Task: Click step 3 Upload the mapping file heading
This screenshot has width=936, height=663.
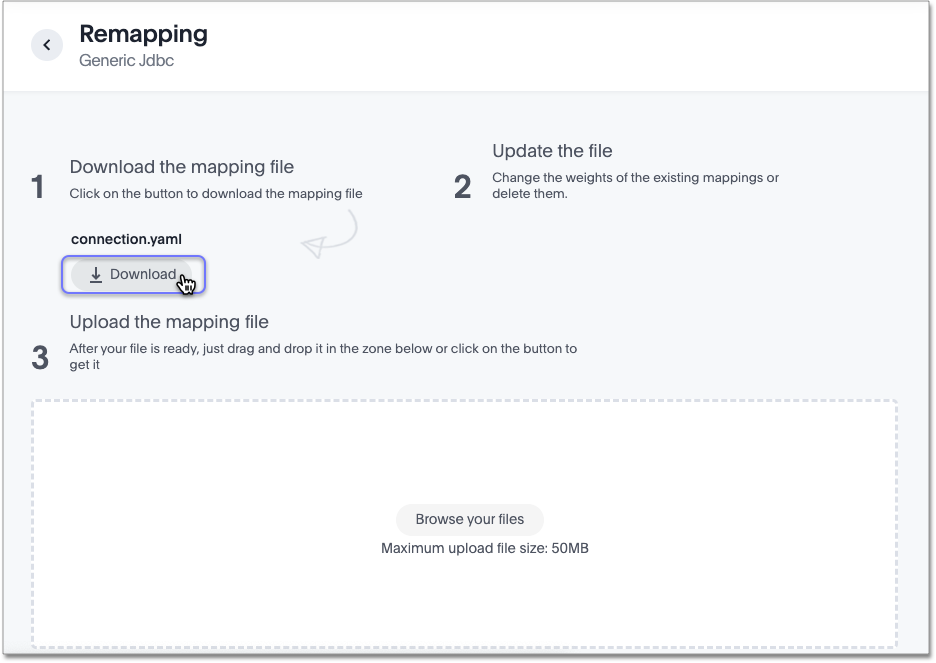Action: [168, 322]
